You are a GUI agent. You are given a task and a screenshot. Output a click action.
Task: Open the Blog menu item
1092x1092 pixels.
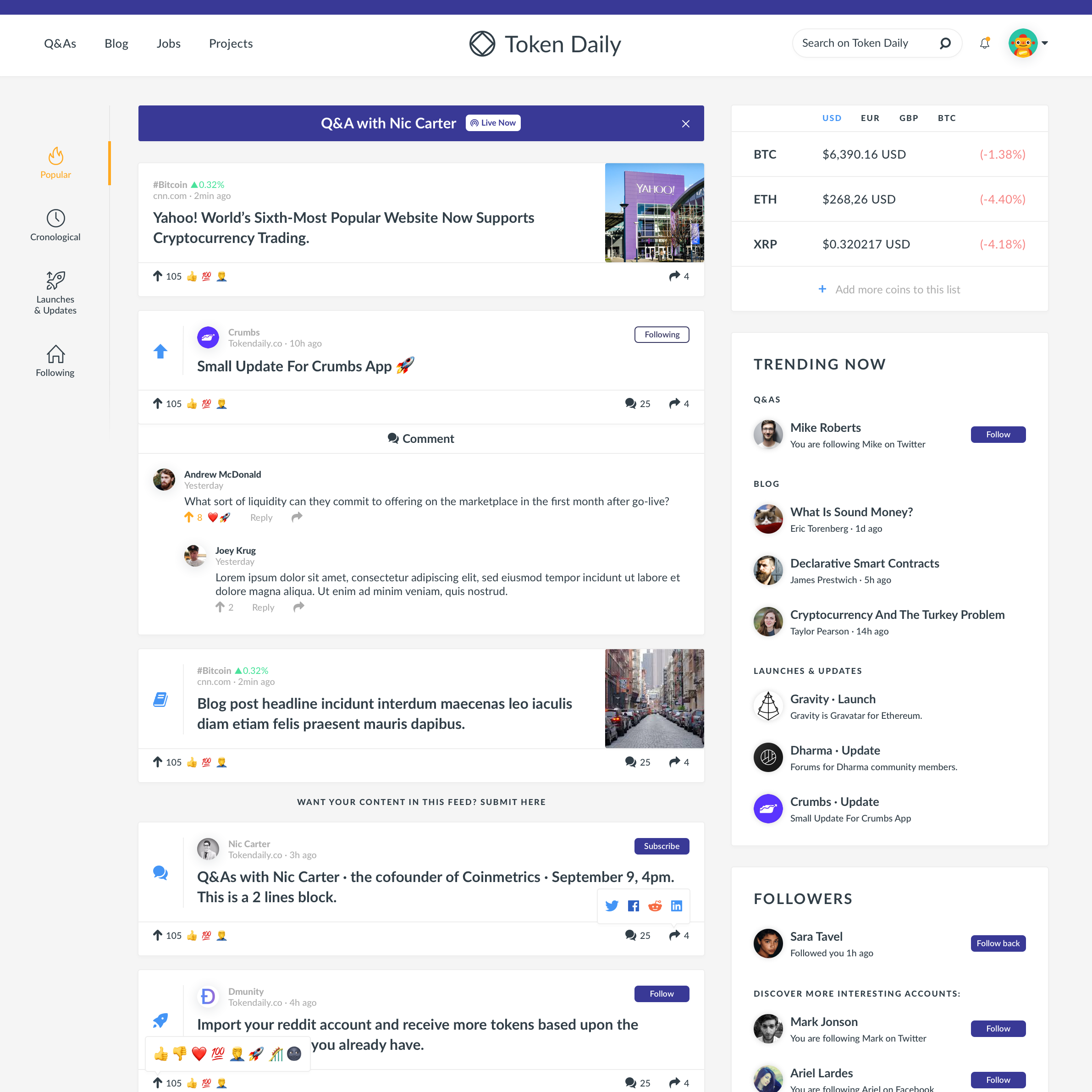click(116, 44)
